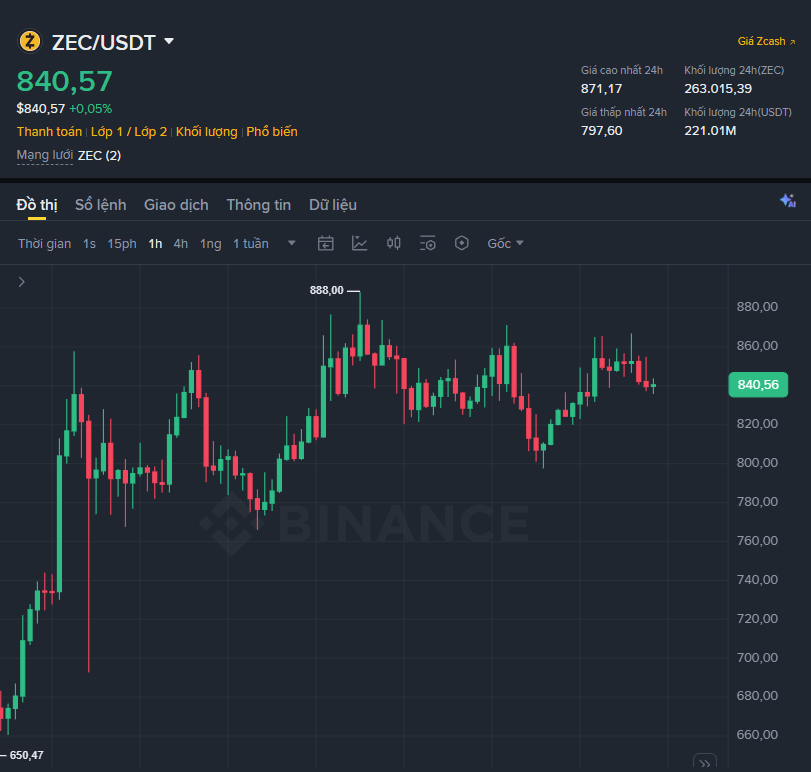Expand the more intervals dropdown arrow
811x772 pixels.
point(292,243)
